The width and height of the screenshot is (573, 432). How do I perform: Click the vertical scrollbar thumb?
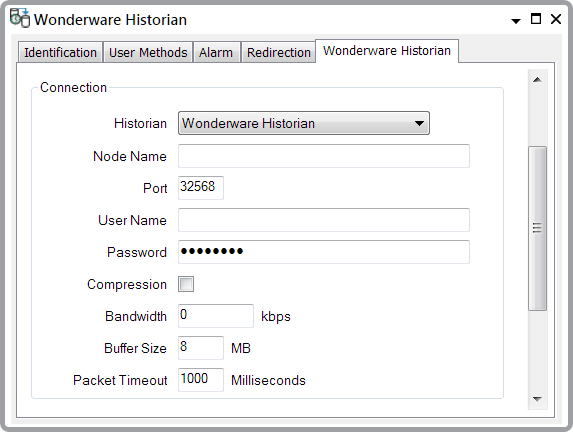(x=537, y=228)
